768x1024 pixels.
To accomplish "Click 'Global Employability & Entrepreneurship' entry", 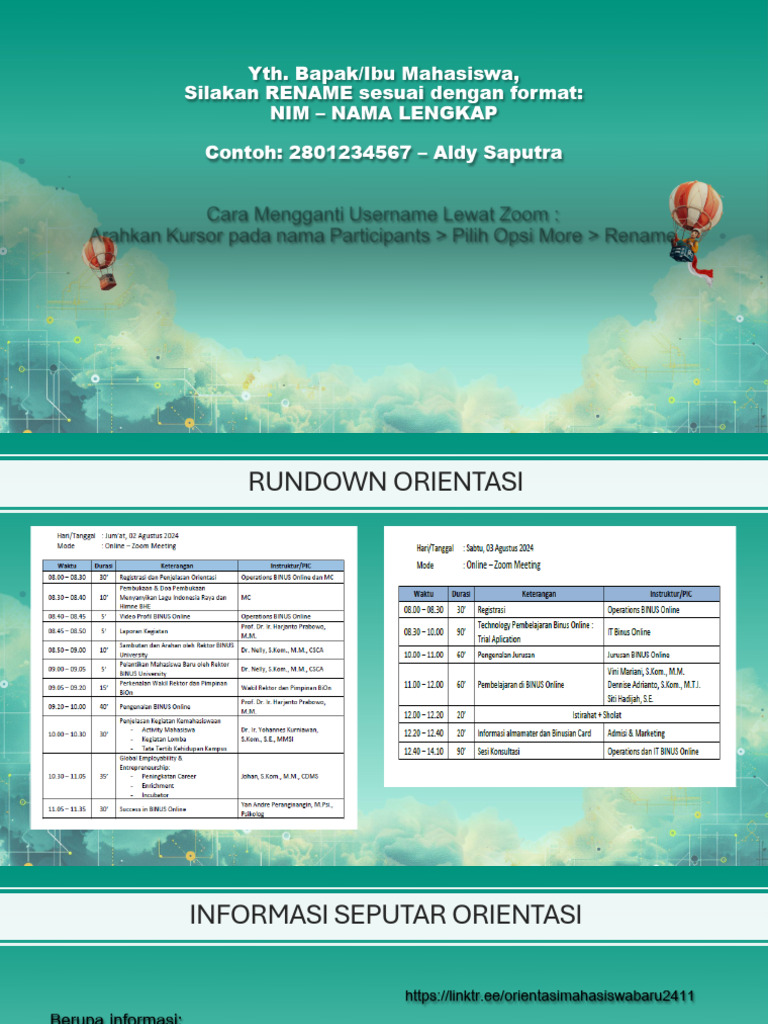I will [x=151, y=763].
